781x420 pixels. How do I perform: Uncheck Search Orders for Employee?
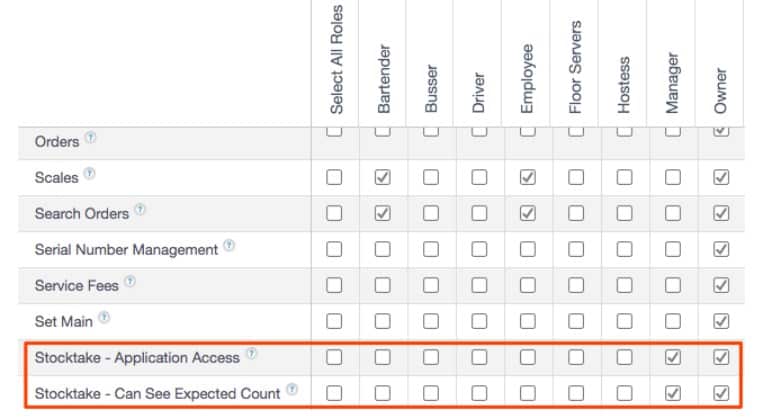[527, 213]
